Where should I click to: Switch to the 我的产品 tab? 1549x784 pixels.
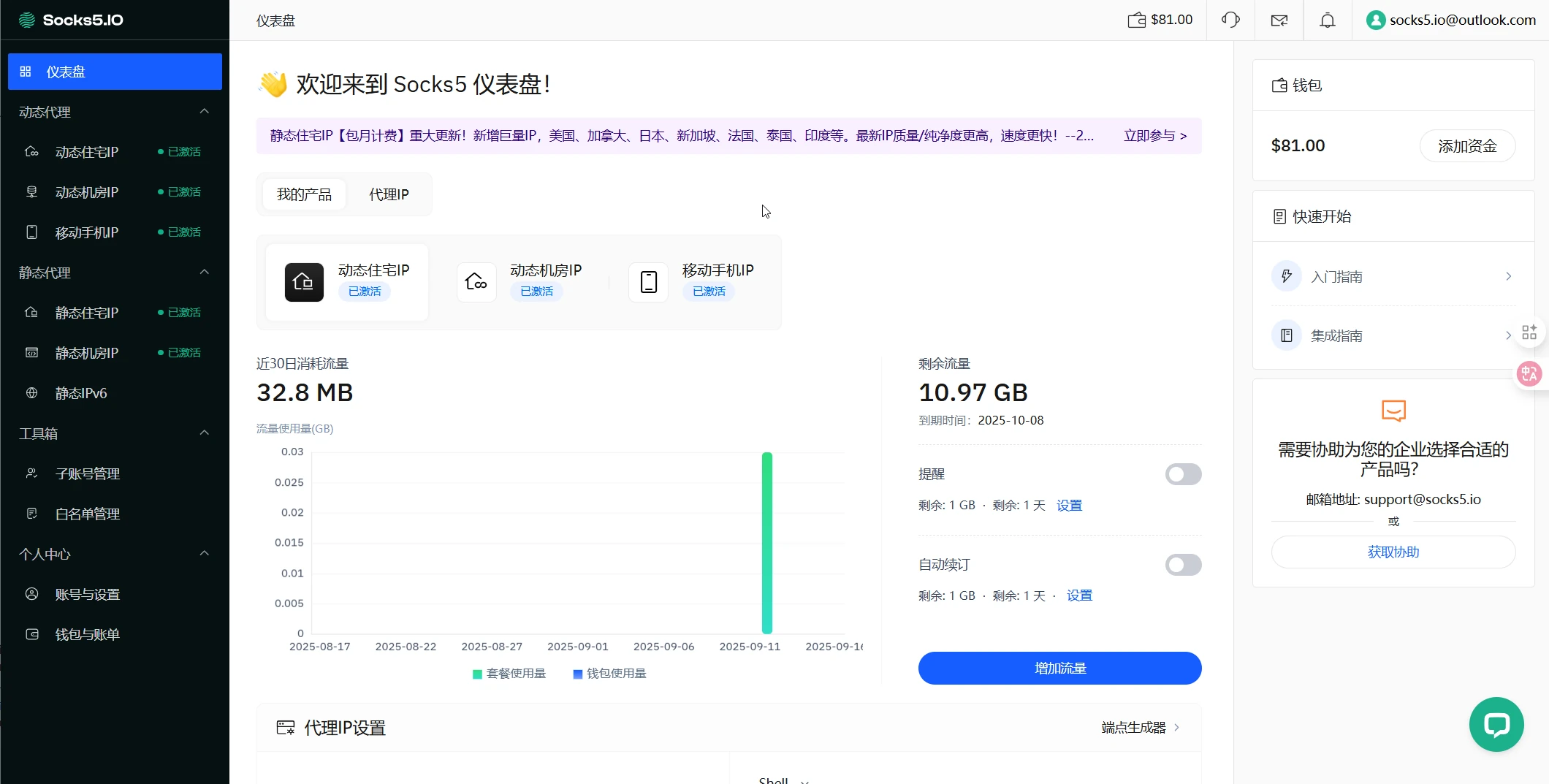click(x=304, y=194)
